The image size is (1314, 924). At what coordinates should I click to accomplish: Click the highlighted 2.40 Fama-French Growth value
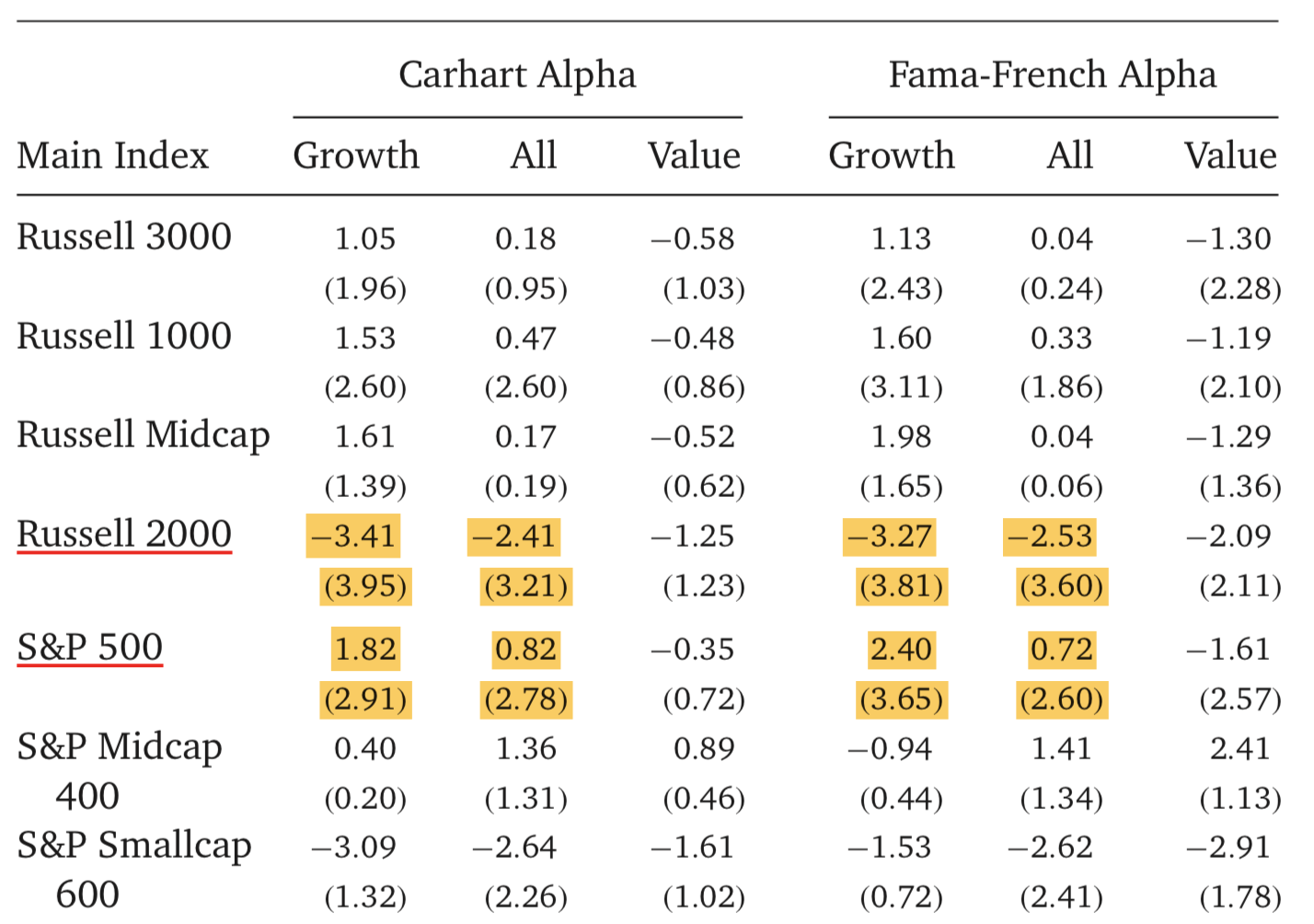tap(901, 650)
